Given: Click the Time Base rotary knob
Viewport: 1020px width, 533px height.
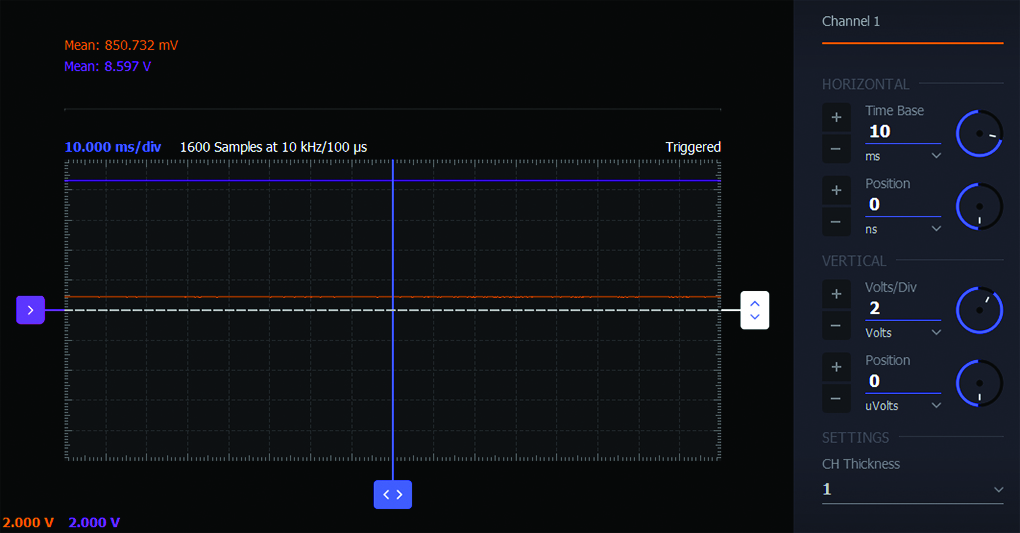Looking at the screenshot, I should coord(979,133).
